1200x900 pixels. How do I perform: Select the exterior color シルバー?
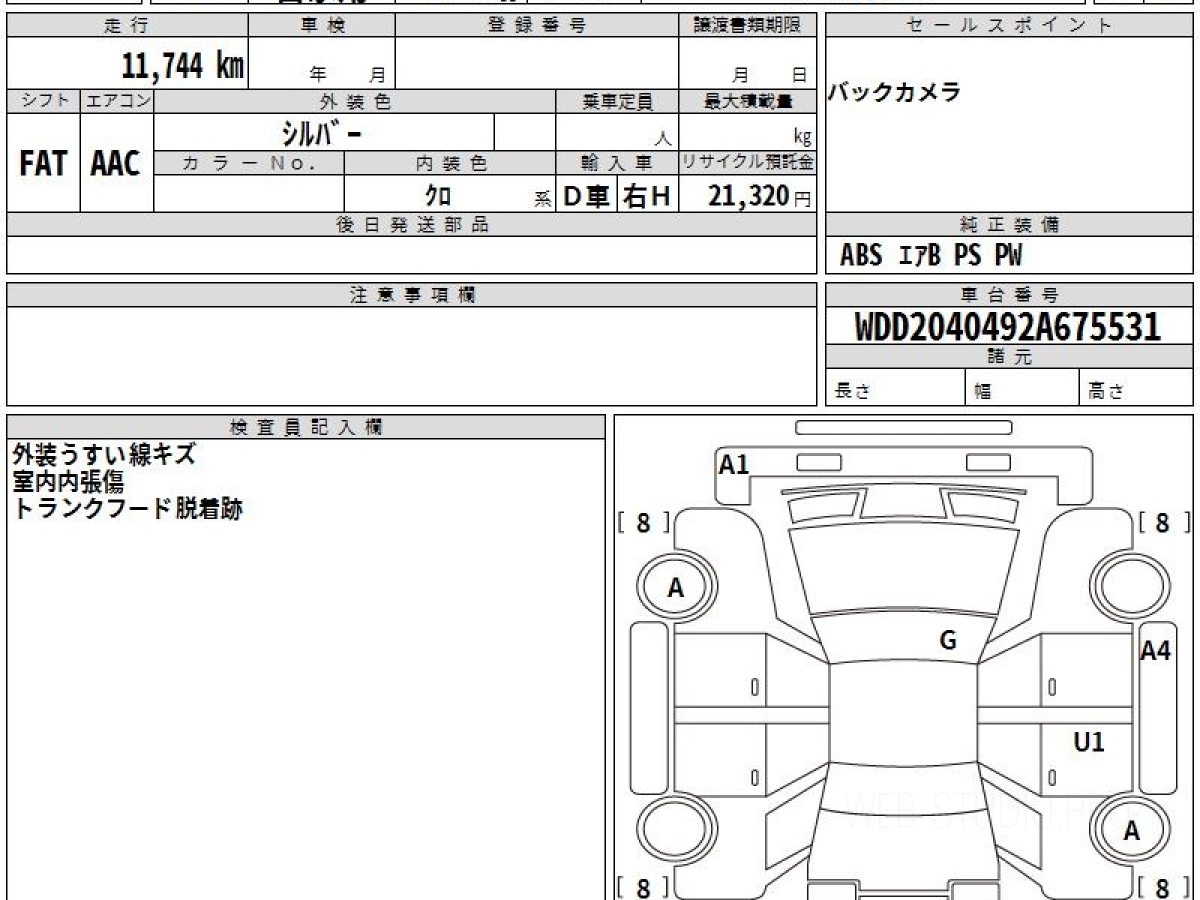point(322,133)
